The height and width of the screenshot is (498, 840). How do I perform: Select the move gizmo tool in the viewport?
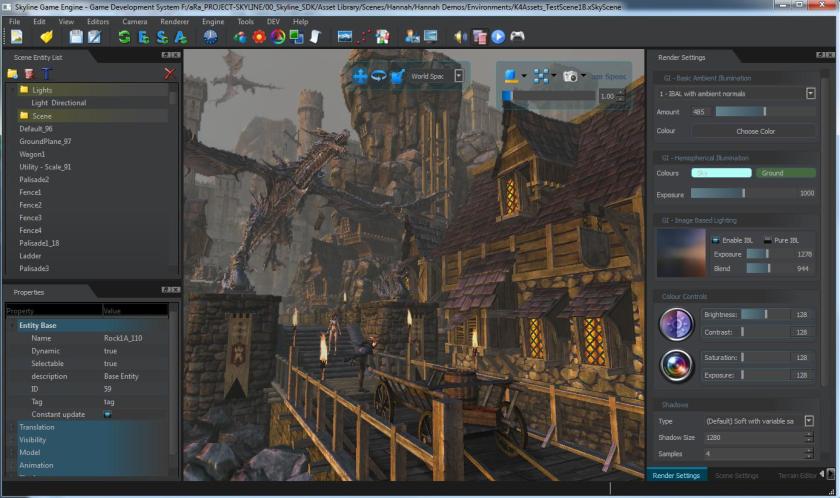pos(360,75)
